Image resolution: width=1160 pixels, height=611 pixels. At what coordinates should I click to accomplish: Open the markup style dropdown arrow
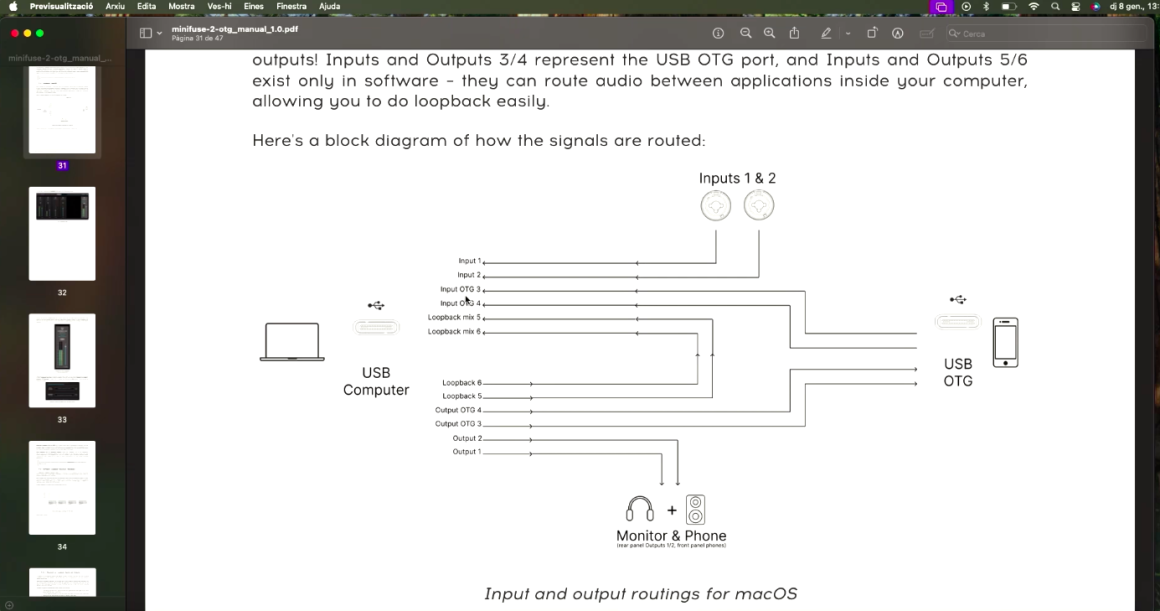point(847,32)
